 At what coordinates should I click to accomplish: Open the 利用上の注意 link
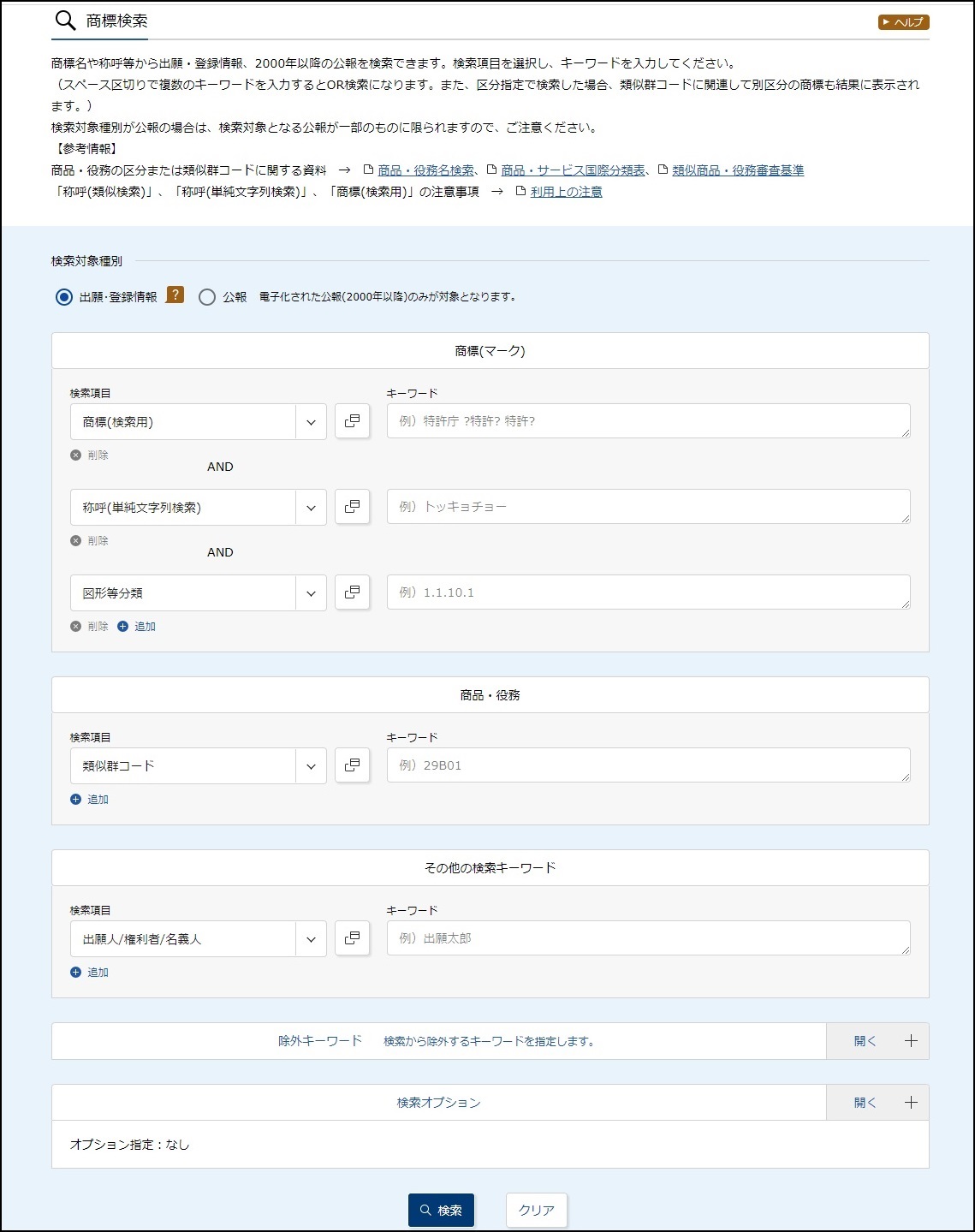566,192
